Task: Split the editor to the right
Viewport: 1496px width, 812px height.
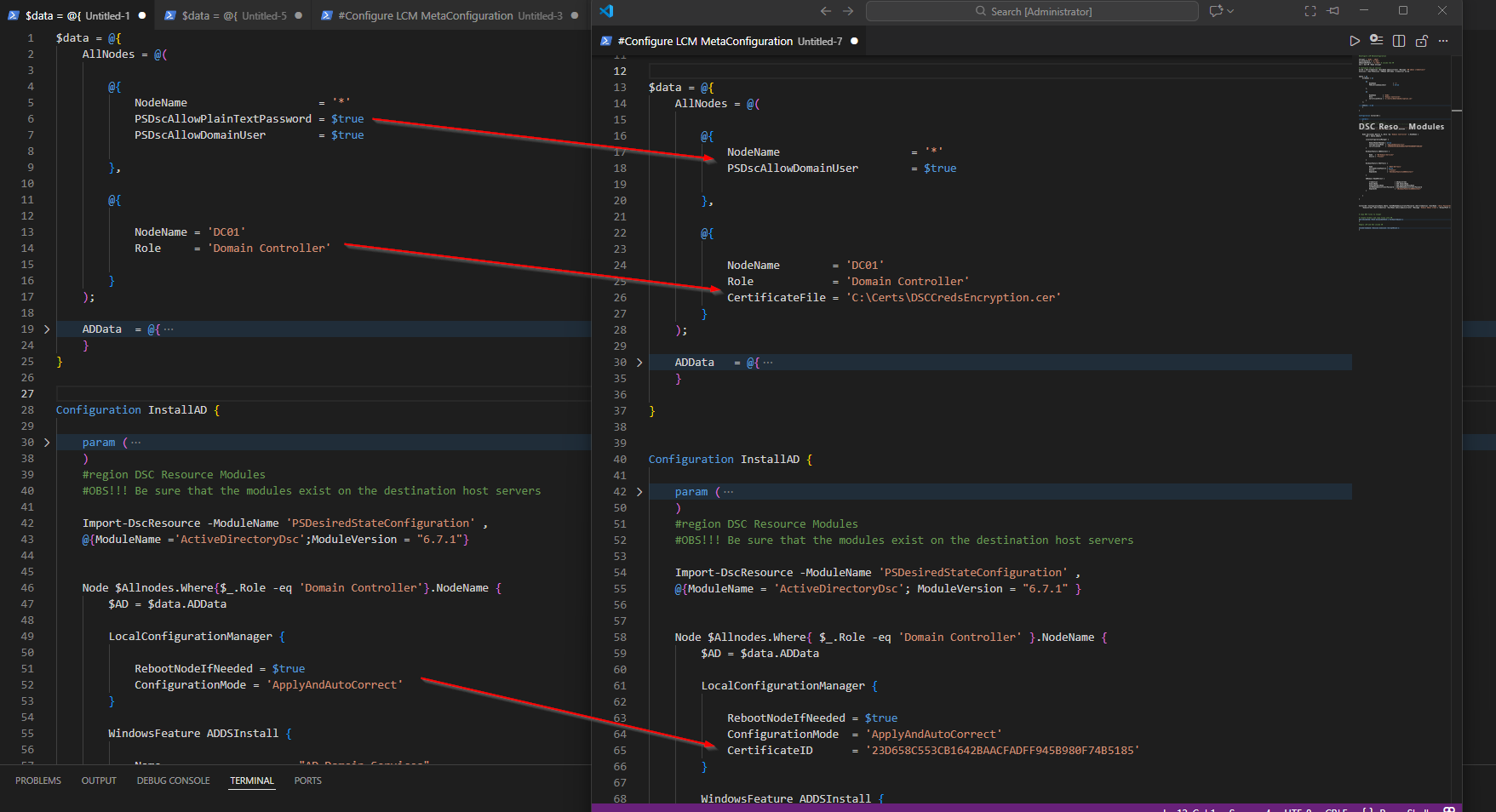Action: tap(1399, 41)
